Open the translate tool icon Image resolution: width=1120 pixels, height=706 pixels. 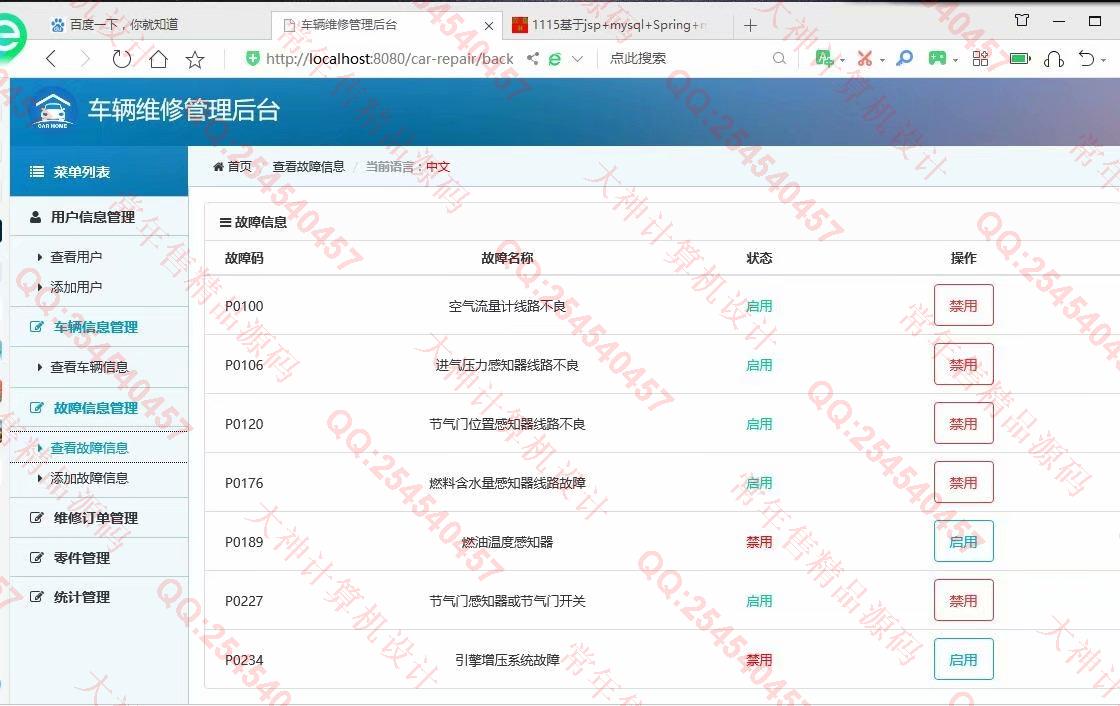[824, 59]
